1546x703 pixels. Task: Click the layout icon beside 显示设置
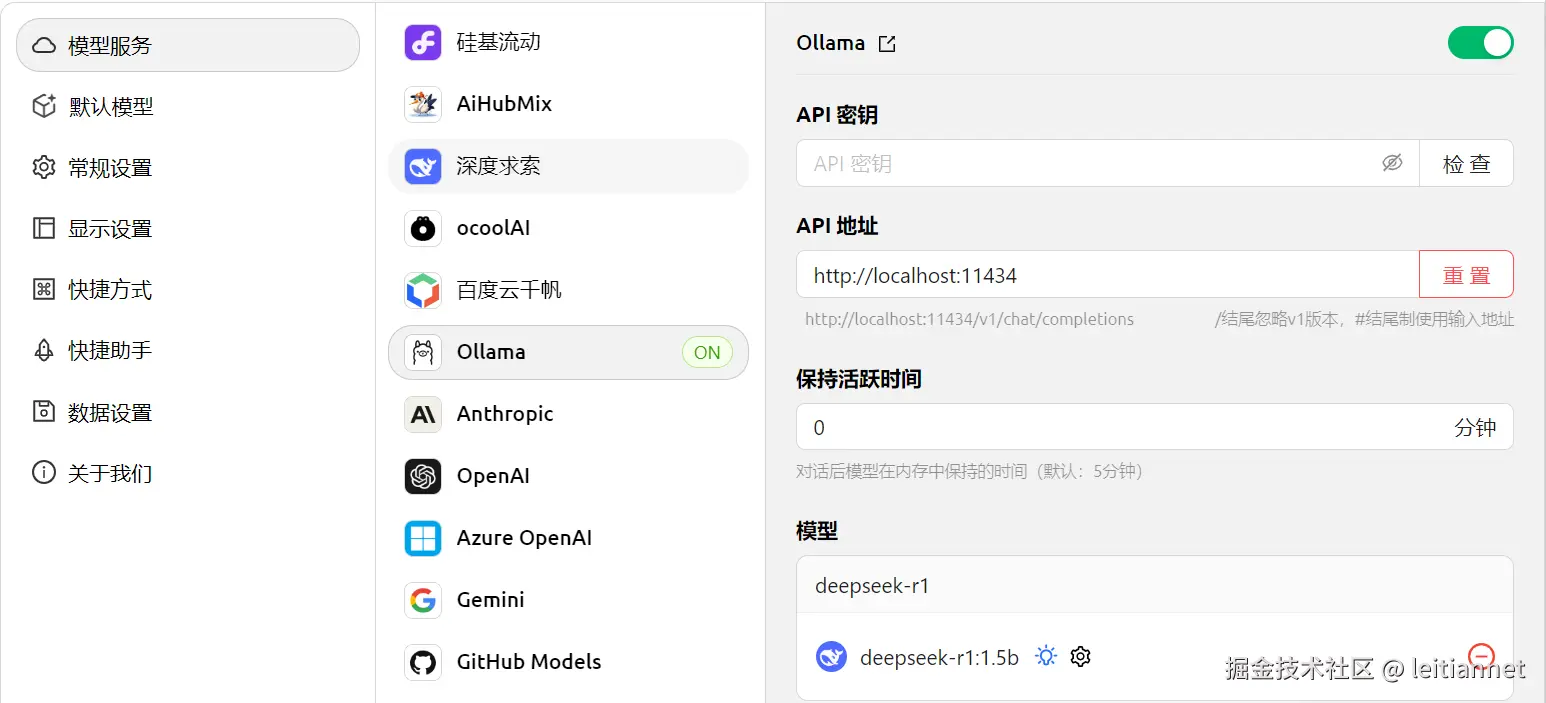point(44,228)
